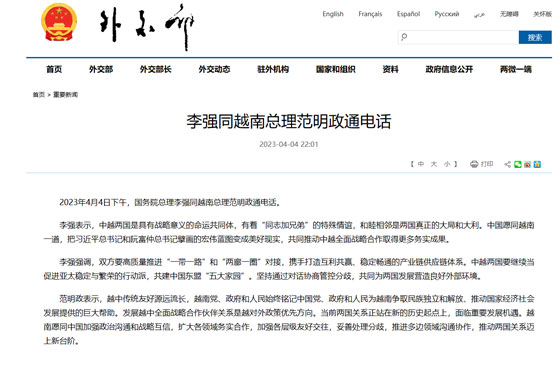Click the article title 李强同越南总理范明政通电话
Screen dimensions: 560x380
(289, 121)
